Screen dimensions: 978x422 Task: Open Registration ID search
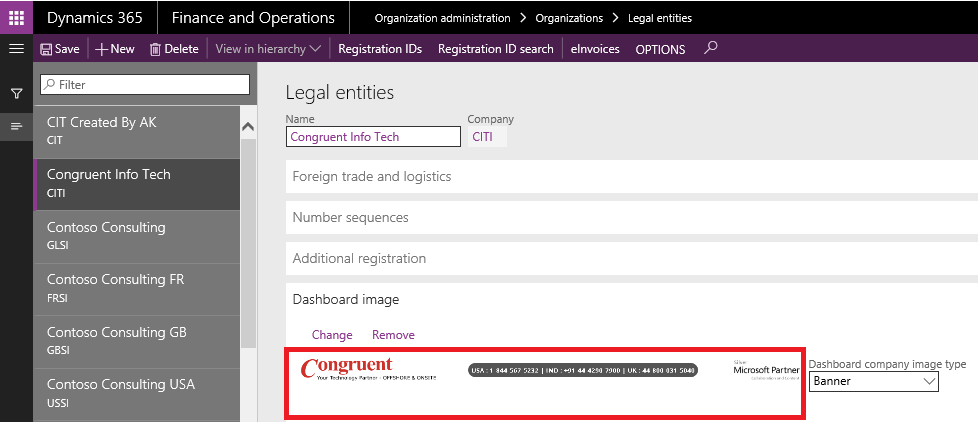[x=495, y=49]
